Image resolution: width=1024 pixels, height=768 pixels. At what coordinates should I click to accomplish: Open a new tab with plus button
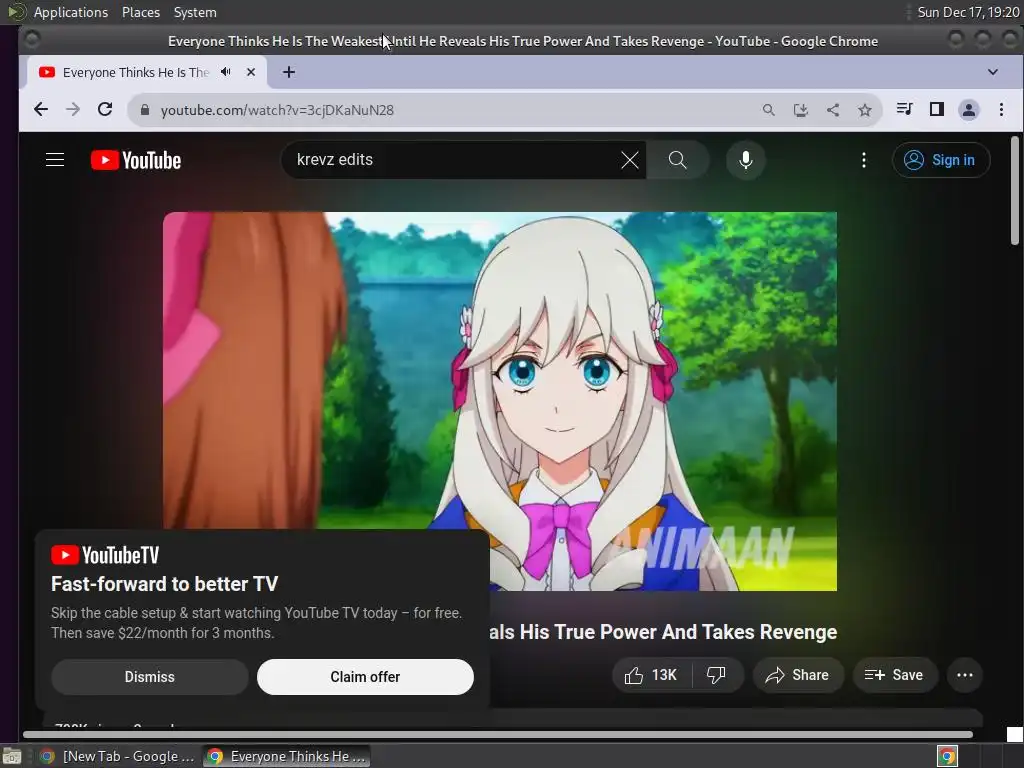click(289, 72)
